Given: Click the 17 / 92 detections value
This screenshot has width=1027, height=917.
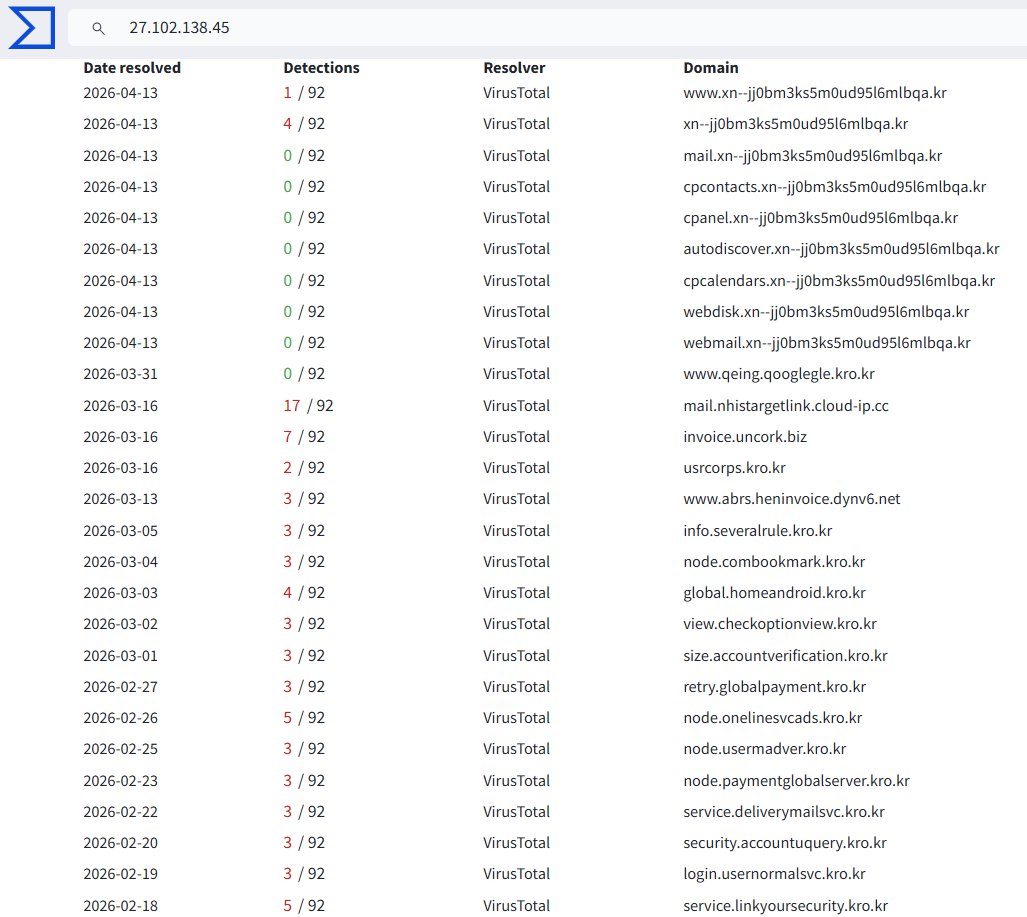Looking at the screenshot, I should pyautogui.click(x=308, y=406).
